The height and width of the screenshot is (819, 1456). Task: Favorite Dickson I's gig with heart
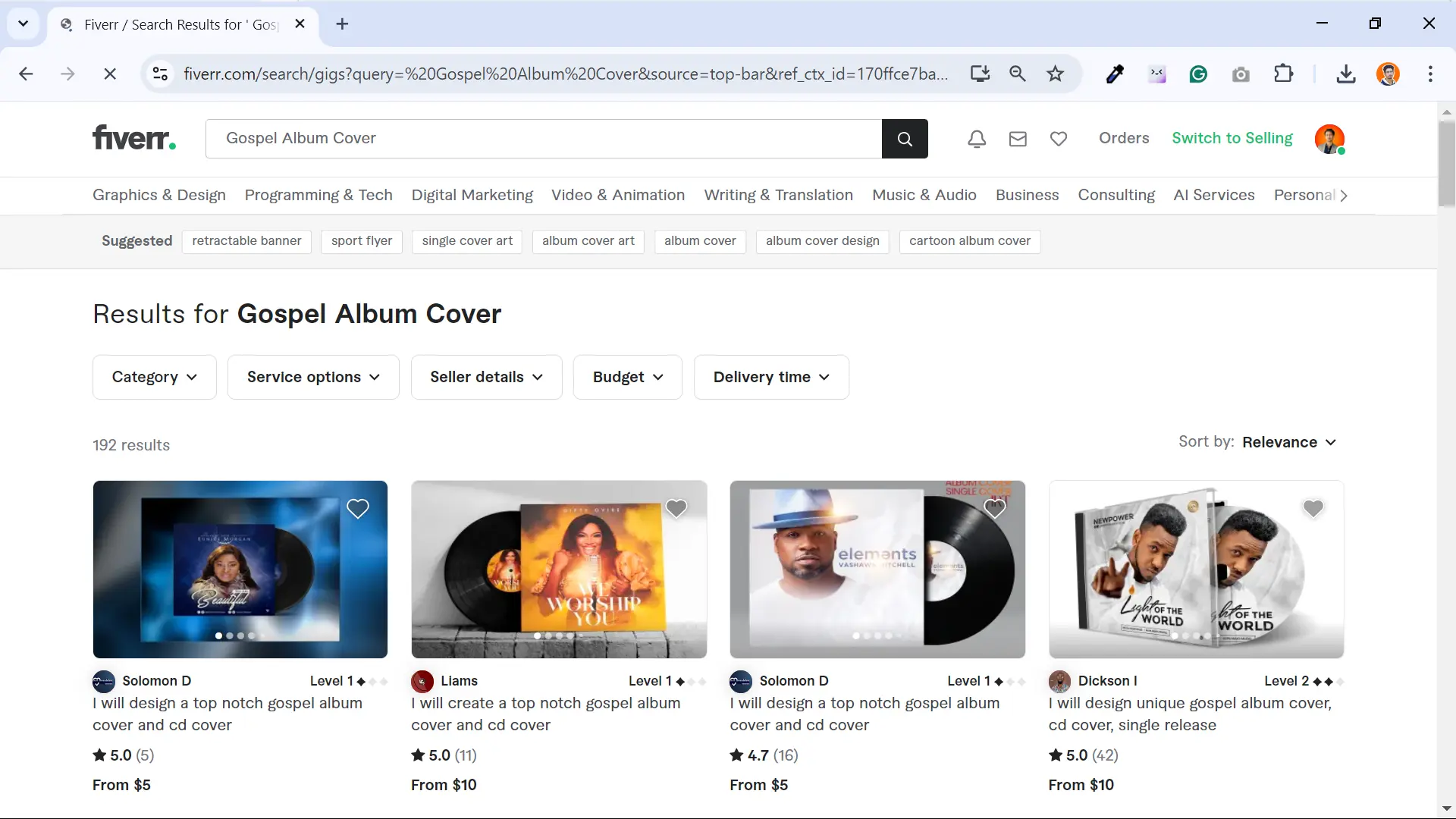coord(1313,508)
